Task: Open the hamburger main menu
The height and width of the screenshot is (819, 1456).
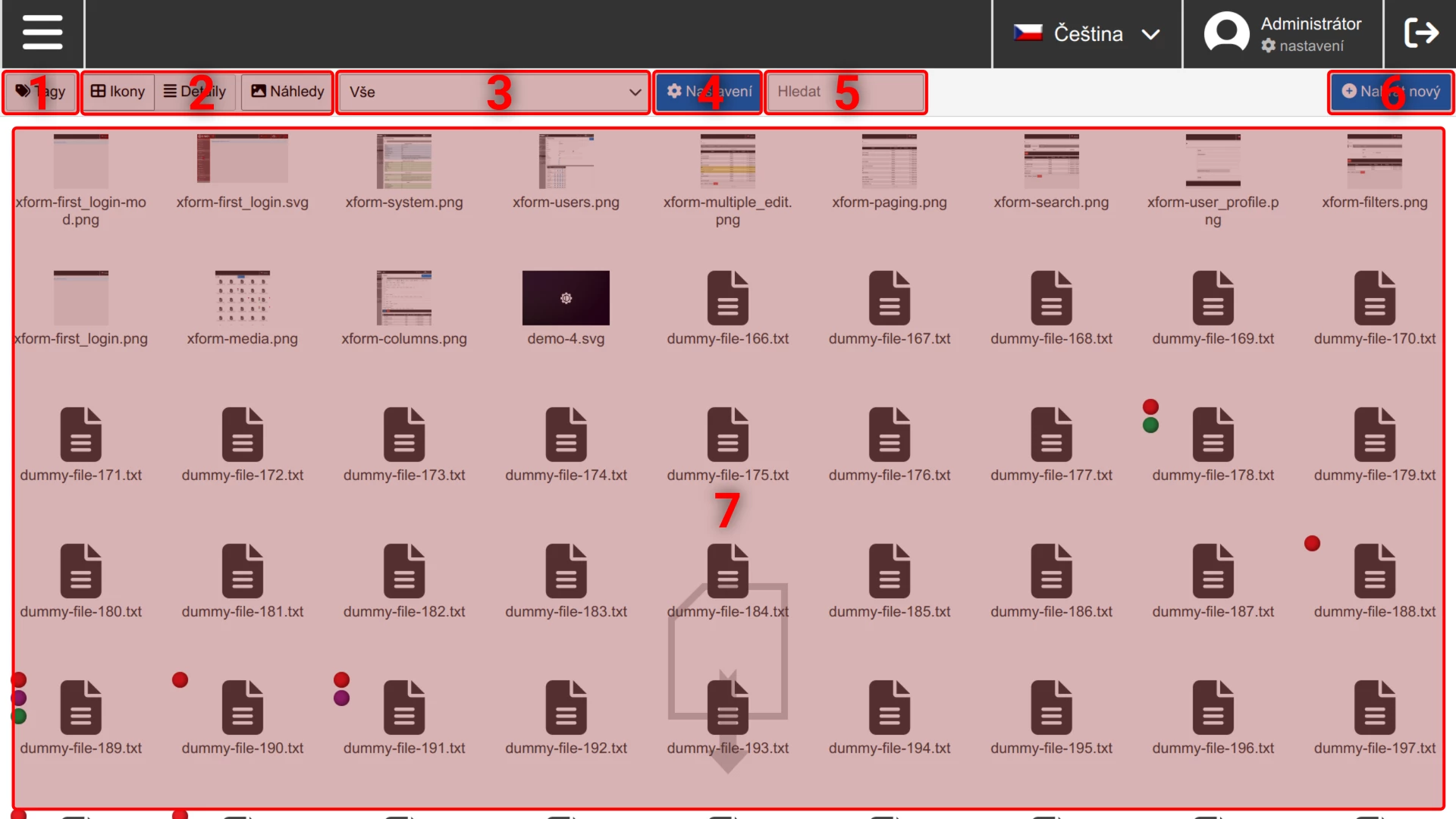Action: [x=42, y=33]
